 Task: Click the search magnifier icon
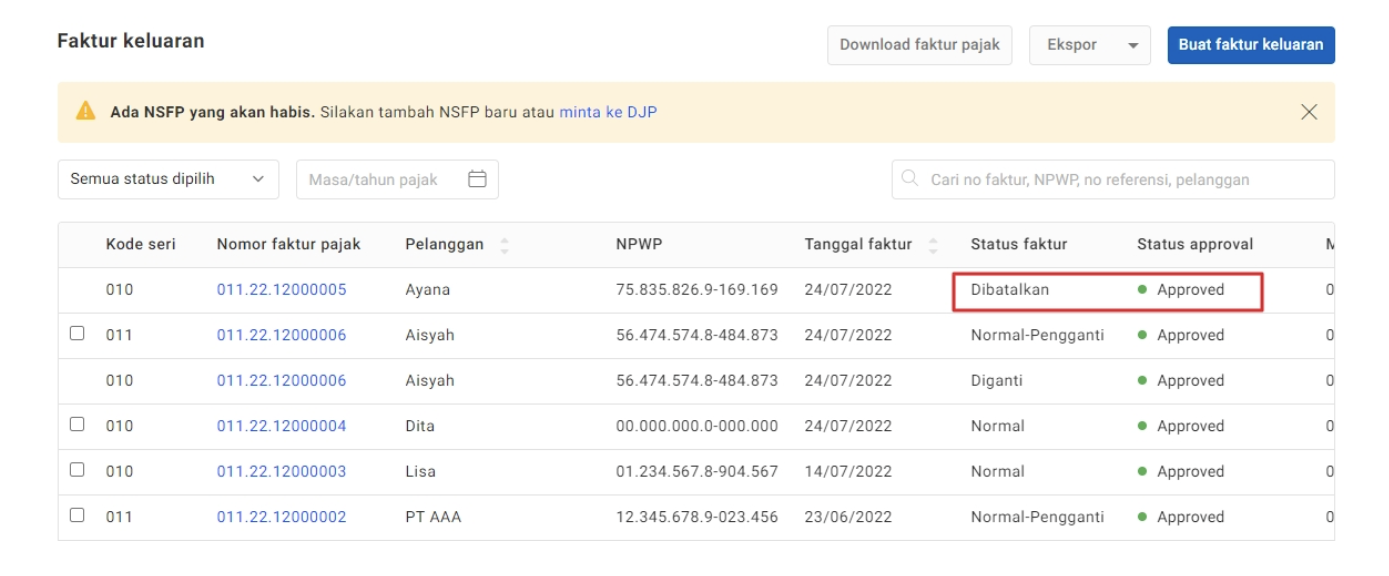pyautogui.click(x=910, y=180)
